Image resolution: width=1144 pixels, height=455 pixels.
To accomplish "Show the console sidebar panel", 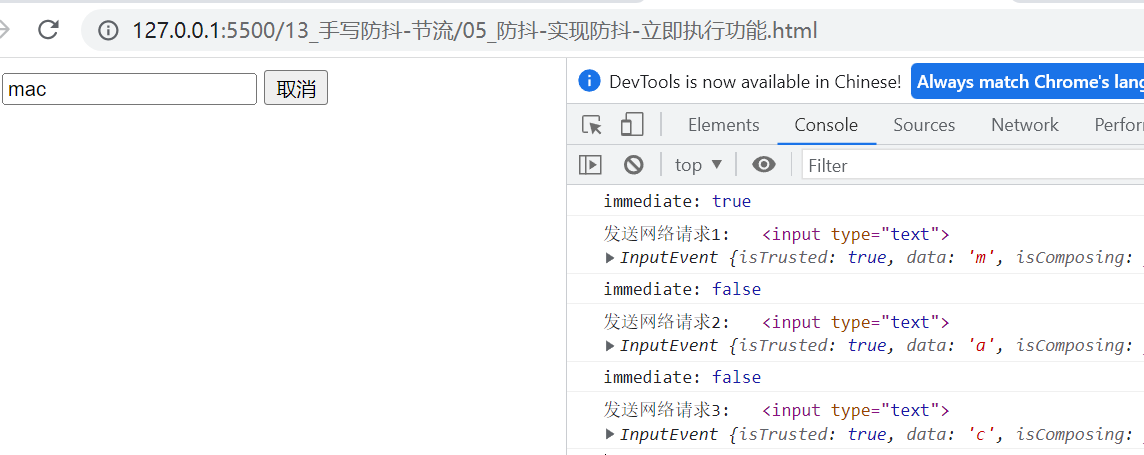I will 591,165.
